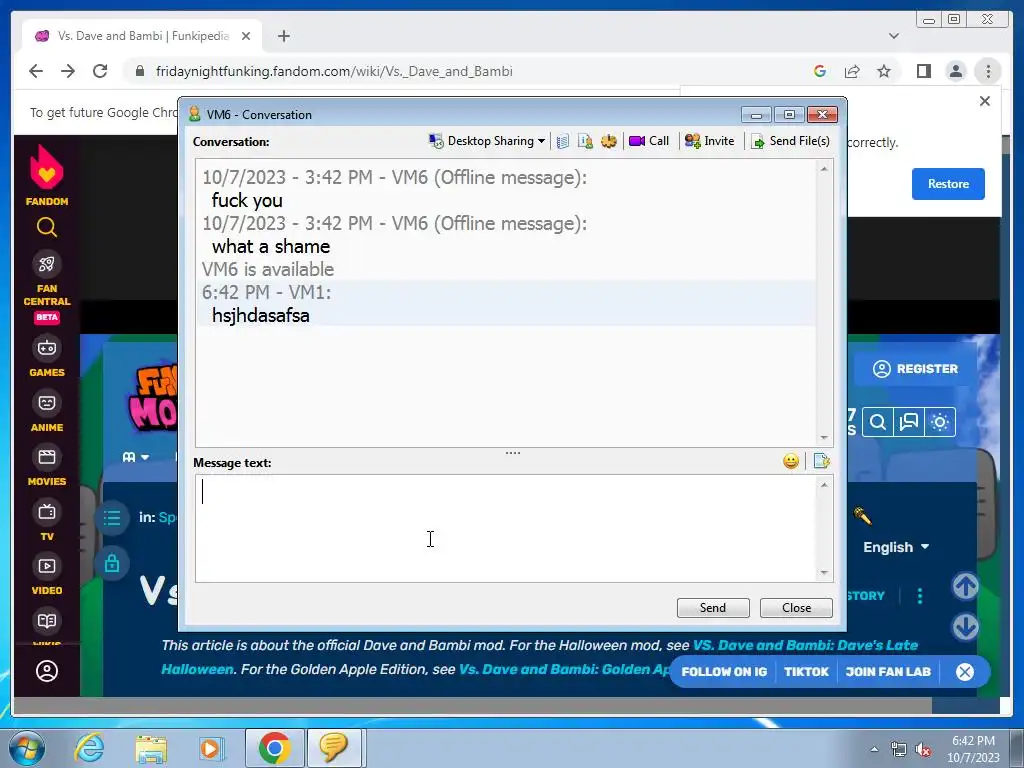Image resolution: width=1024 pixels, height=768 pixels.
Task: Start a video Call
Action: [x=648, y=141]
